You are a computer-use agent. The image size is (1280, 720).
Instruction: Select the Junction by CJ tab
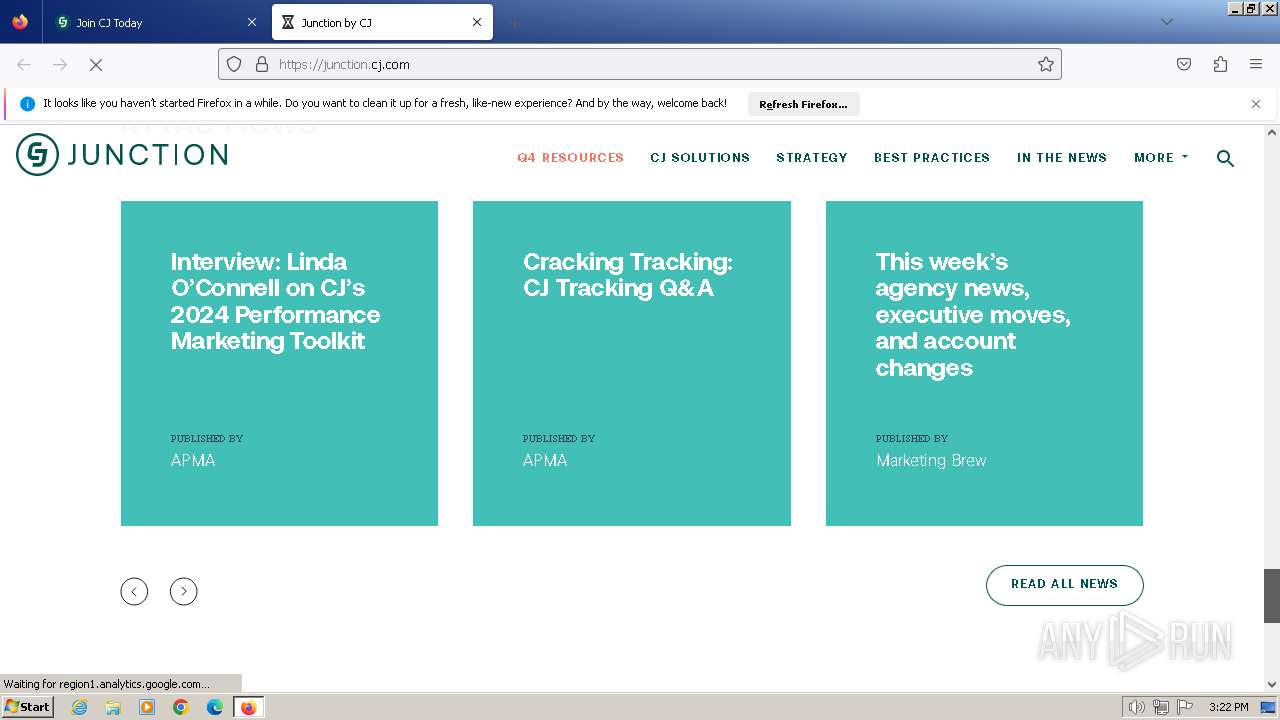[382, 22]
